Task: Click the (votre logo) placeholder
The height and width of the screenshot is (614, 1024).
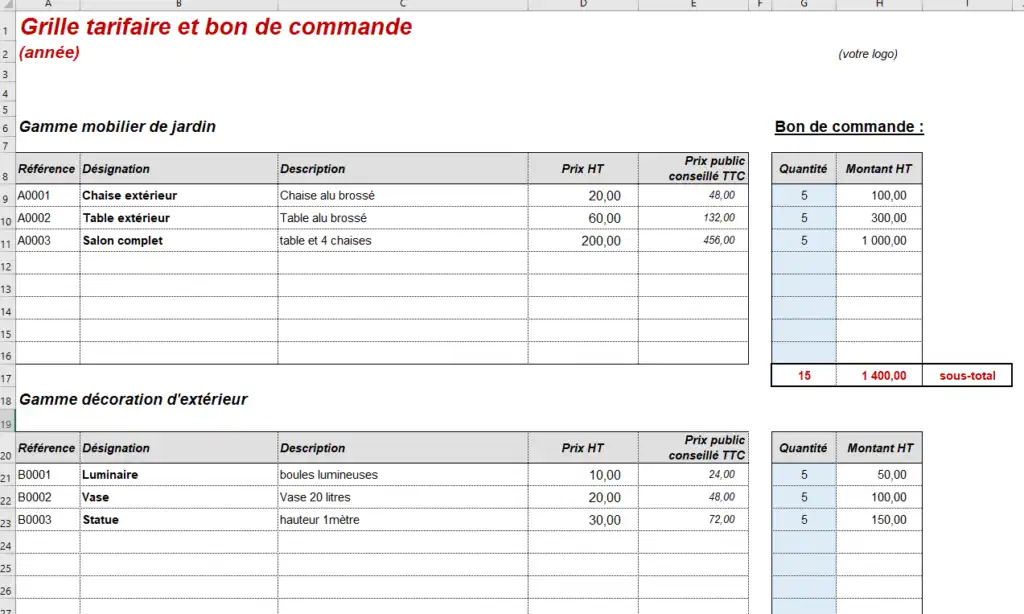Action: coord(868,54)
